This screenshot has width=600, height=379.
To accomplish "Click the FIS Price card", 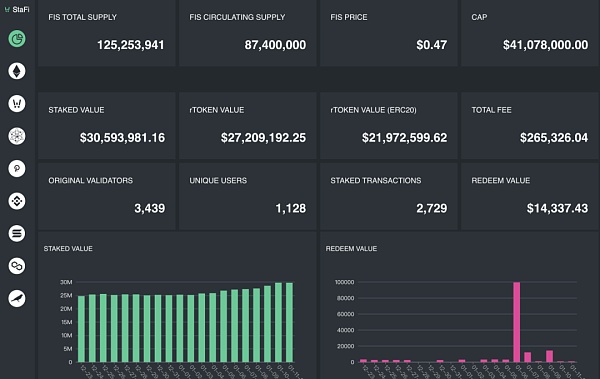I will pos(389,33).
